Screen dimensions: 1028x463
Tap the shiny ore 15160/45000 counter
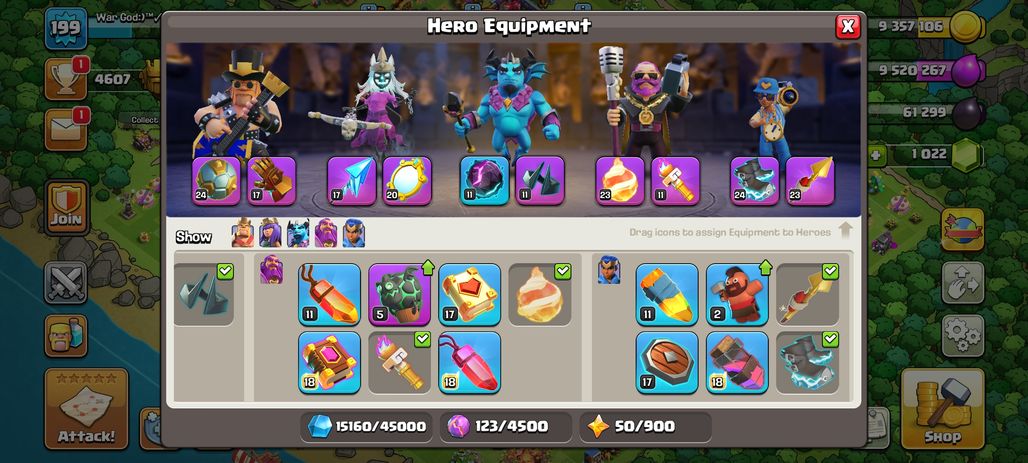366,426
